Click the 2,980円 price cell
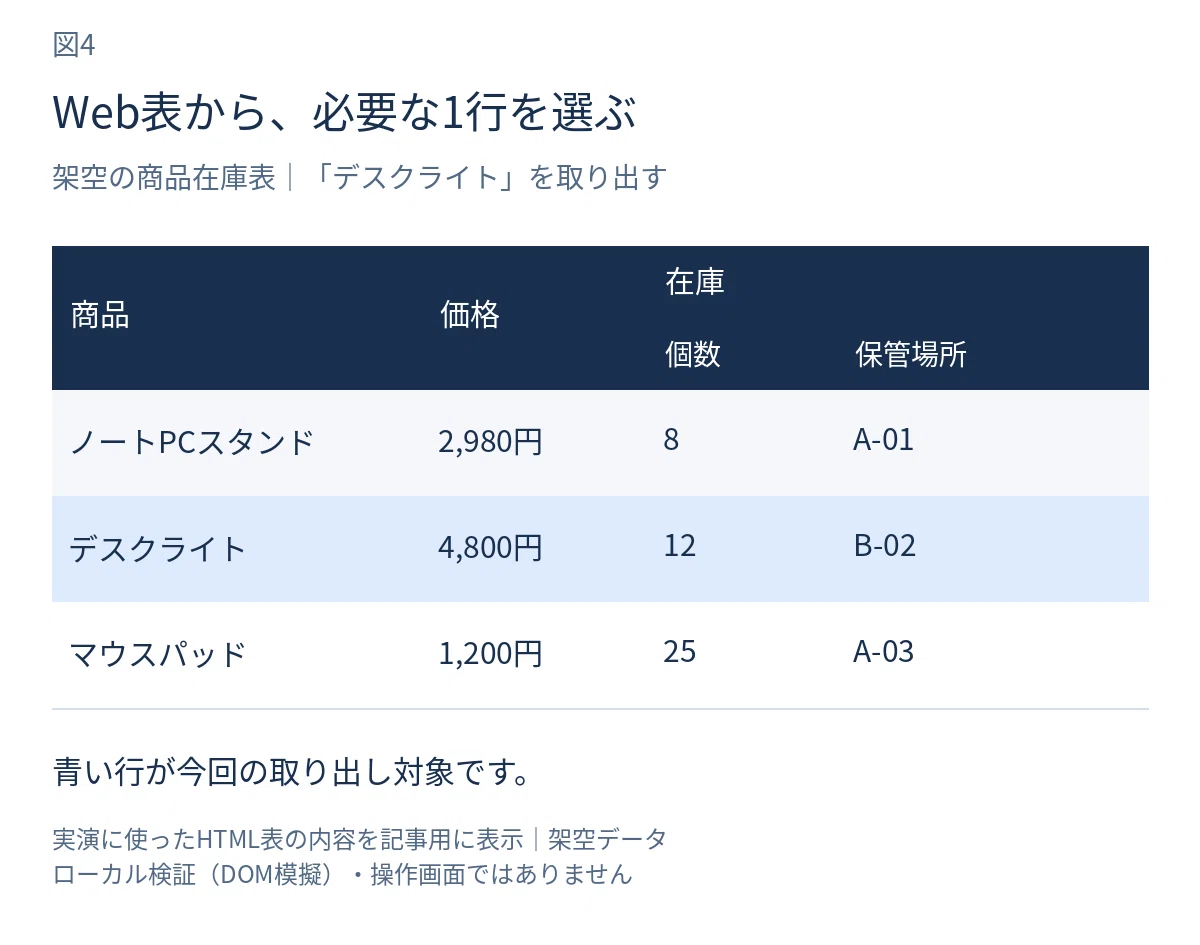This screenshot has width=1200, height=945. tap(490, 441)
